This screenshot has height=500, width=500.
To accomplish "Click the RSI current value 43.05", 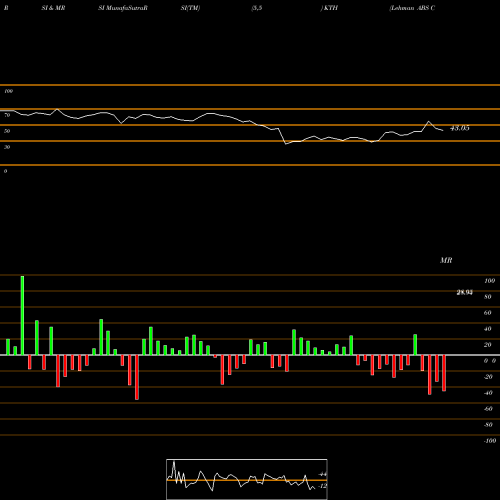I will [460, 128].
